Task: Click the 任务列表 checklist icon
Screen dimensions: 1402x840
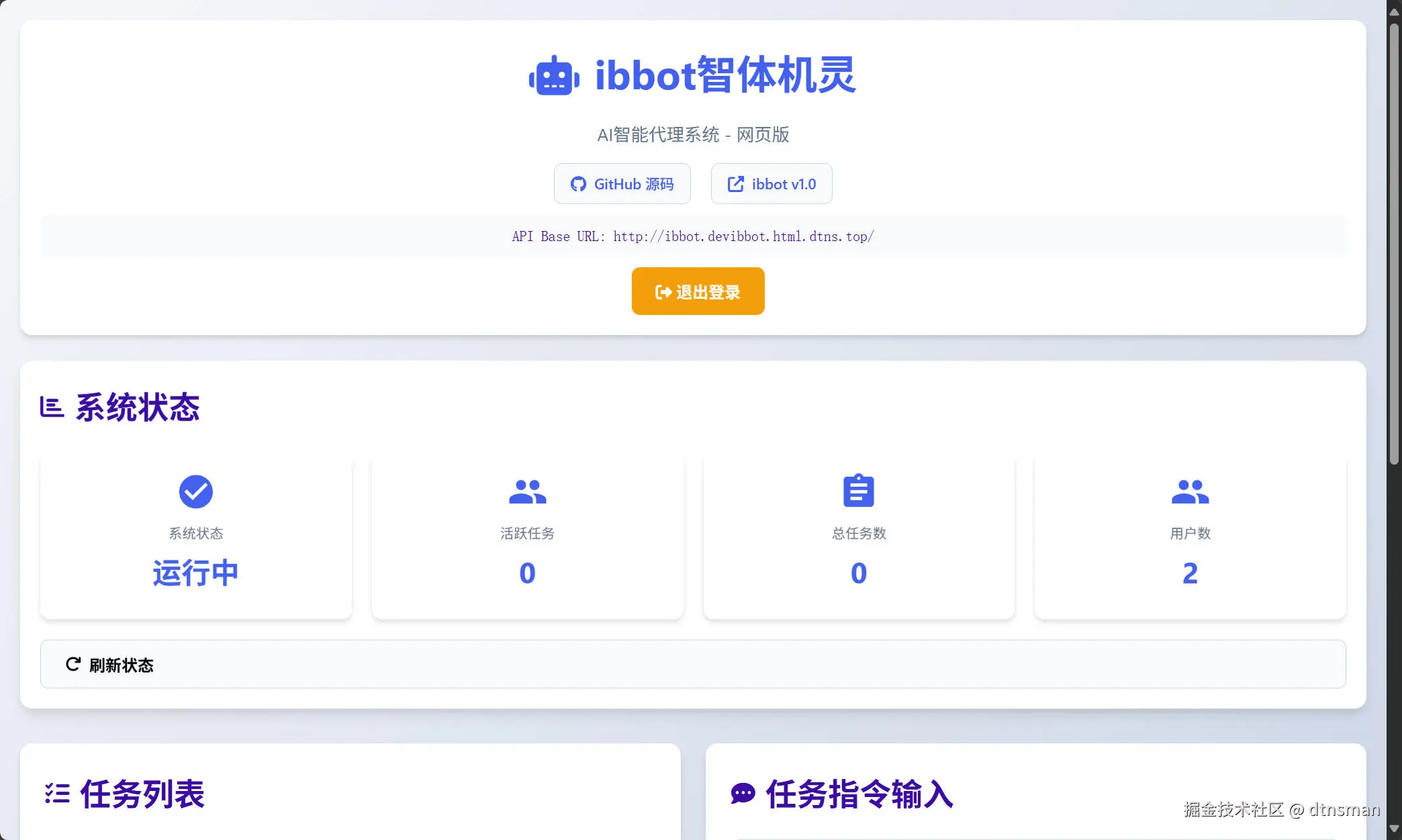Action: (57, 793)
